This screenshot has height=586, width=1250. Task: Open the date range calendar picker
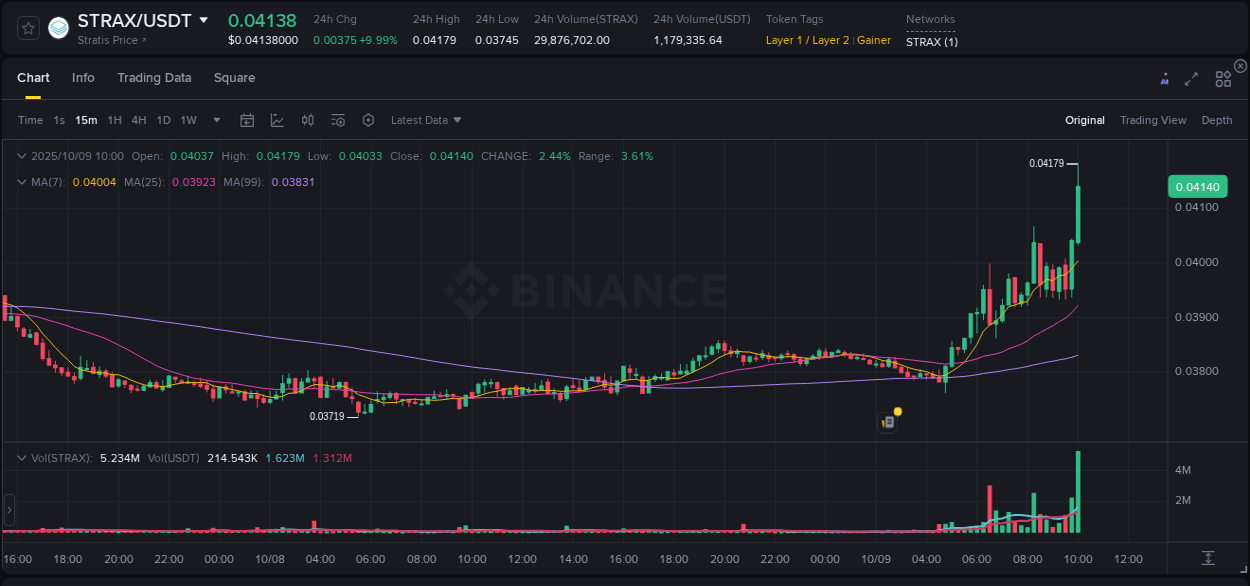click(x=247, y=119)
